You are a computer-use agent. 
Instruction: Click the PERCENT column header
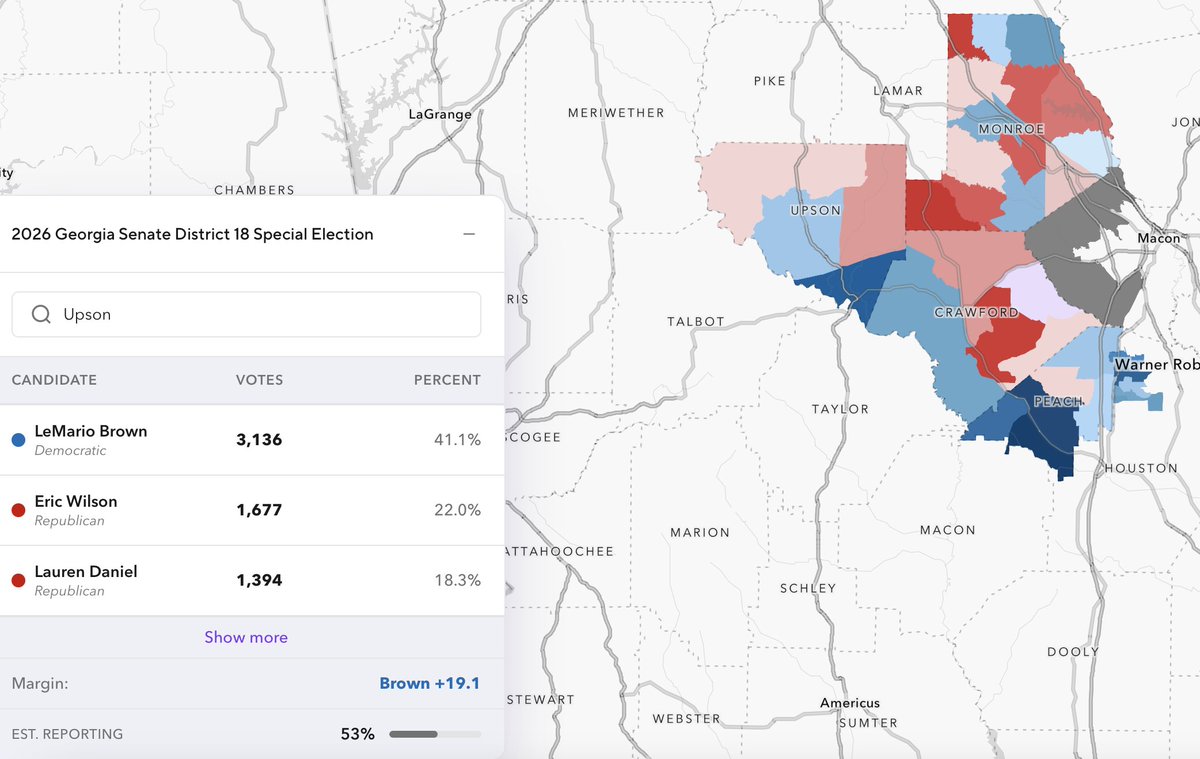447,380
